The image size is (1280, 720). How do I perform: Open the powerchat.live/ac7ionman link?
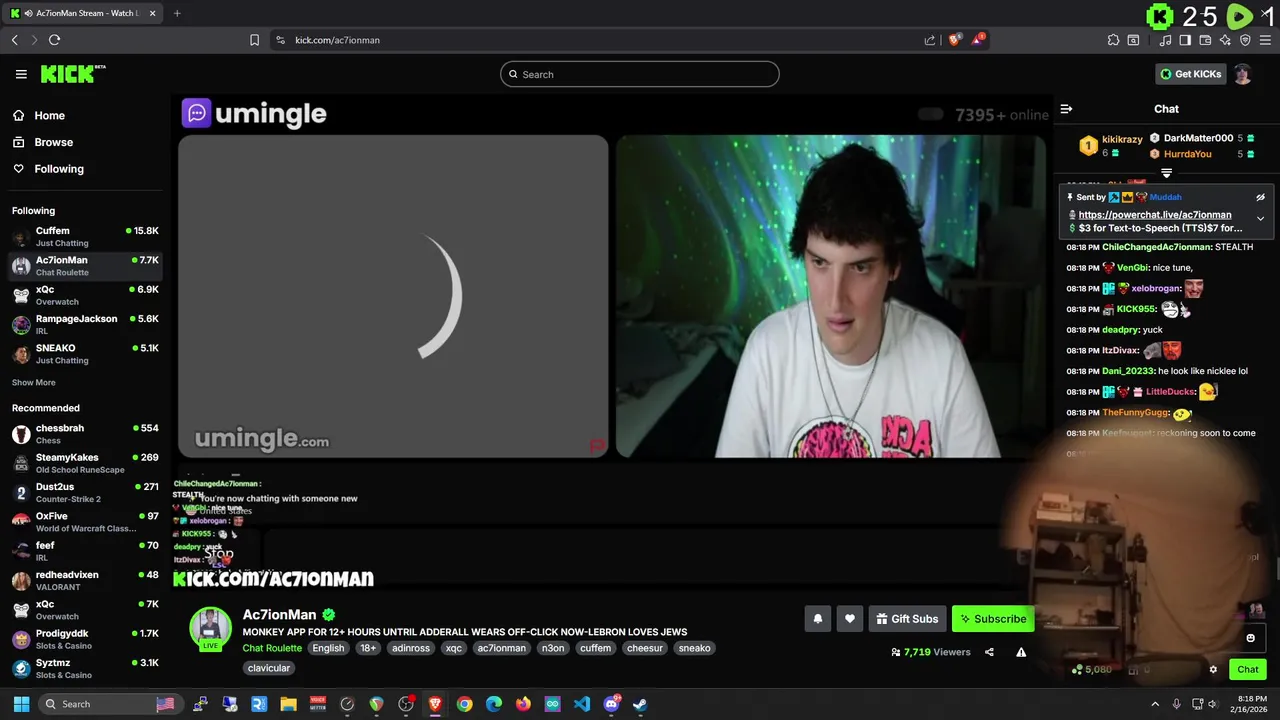1155,215
